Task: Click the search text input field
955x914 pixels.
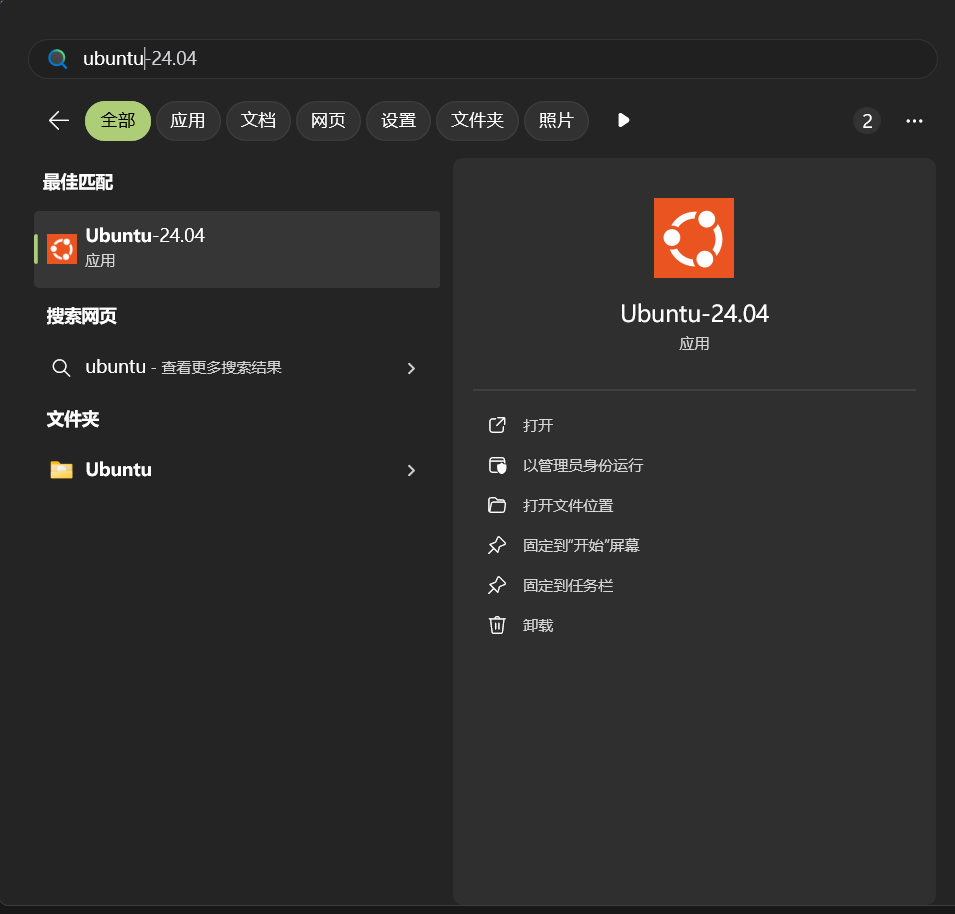Action: pos(500,59)
